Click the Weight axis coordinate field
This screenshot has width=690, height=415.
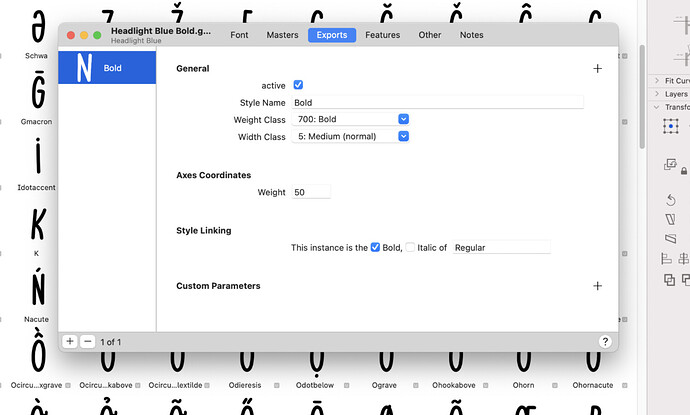(x=310, y=192)
